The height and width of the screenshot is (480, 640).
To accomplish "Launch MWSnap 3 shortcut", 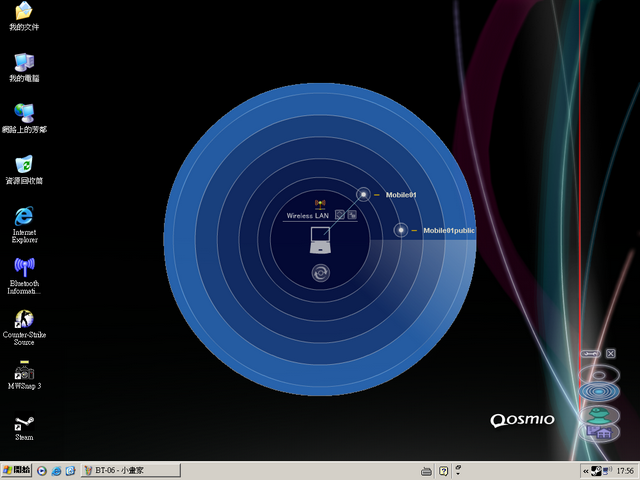I will tap(24, 375).
